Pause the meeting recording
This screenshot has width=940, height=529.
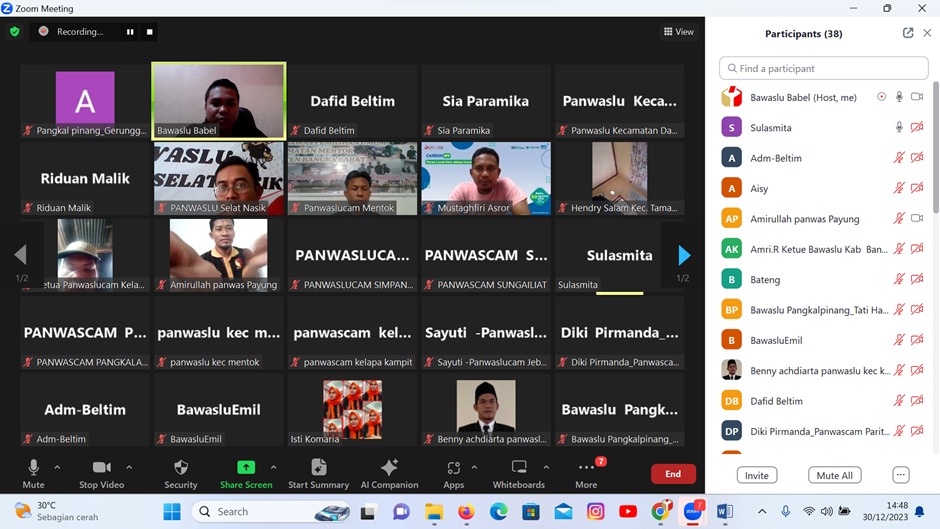click(x=130, y=32)
